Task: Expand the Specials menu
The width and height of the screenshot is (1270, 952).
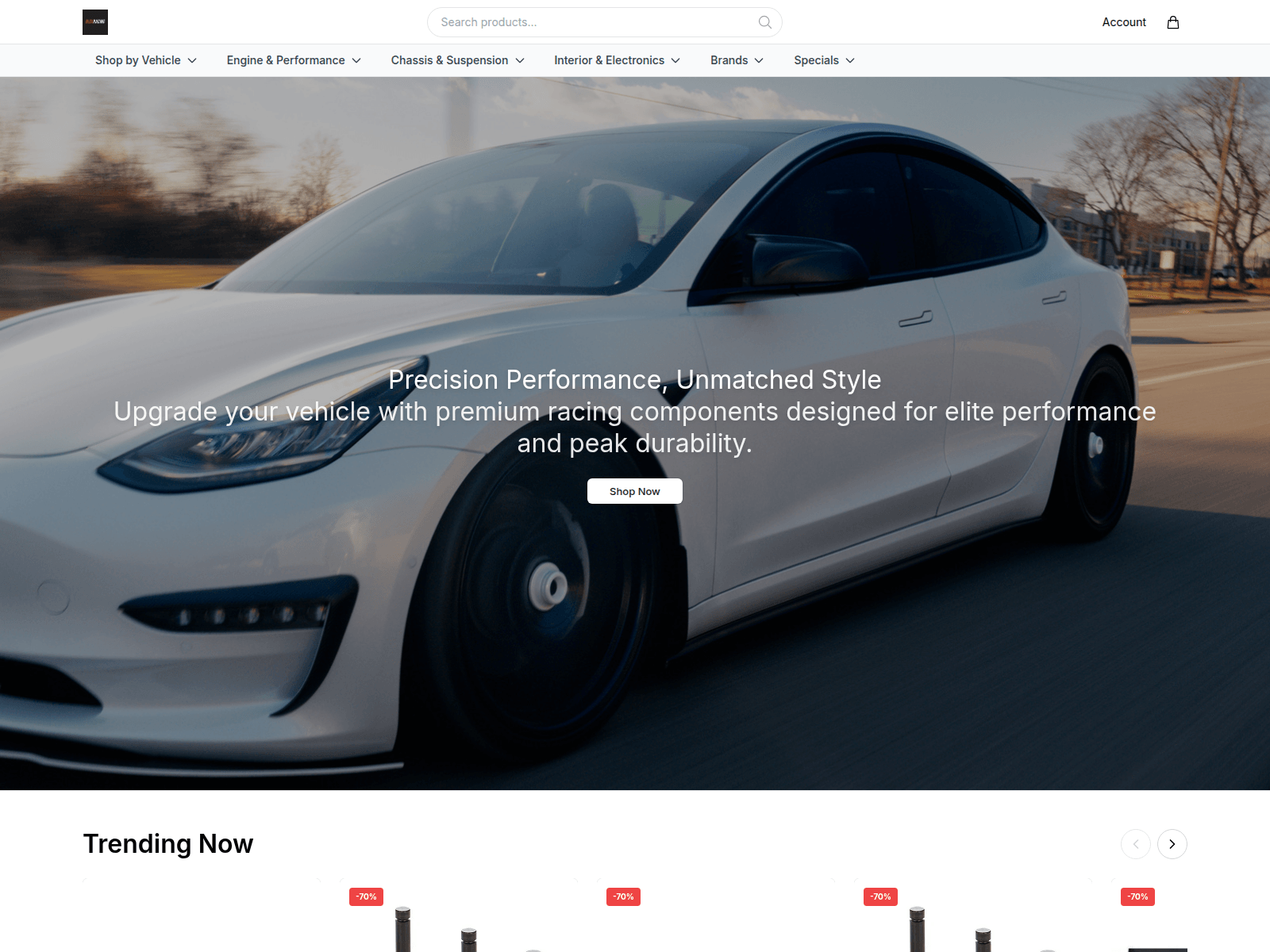Action: point(825,60)
